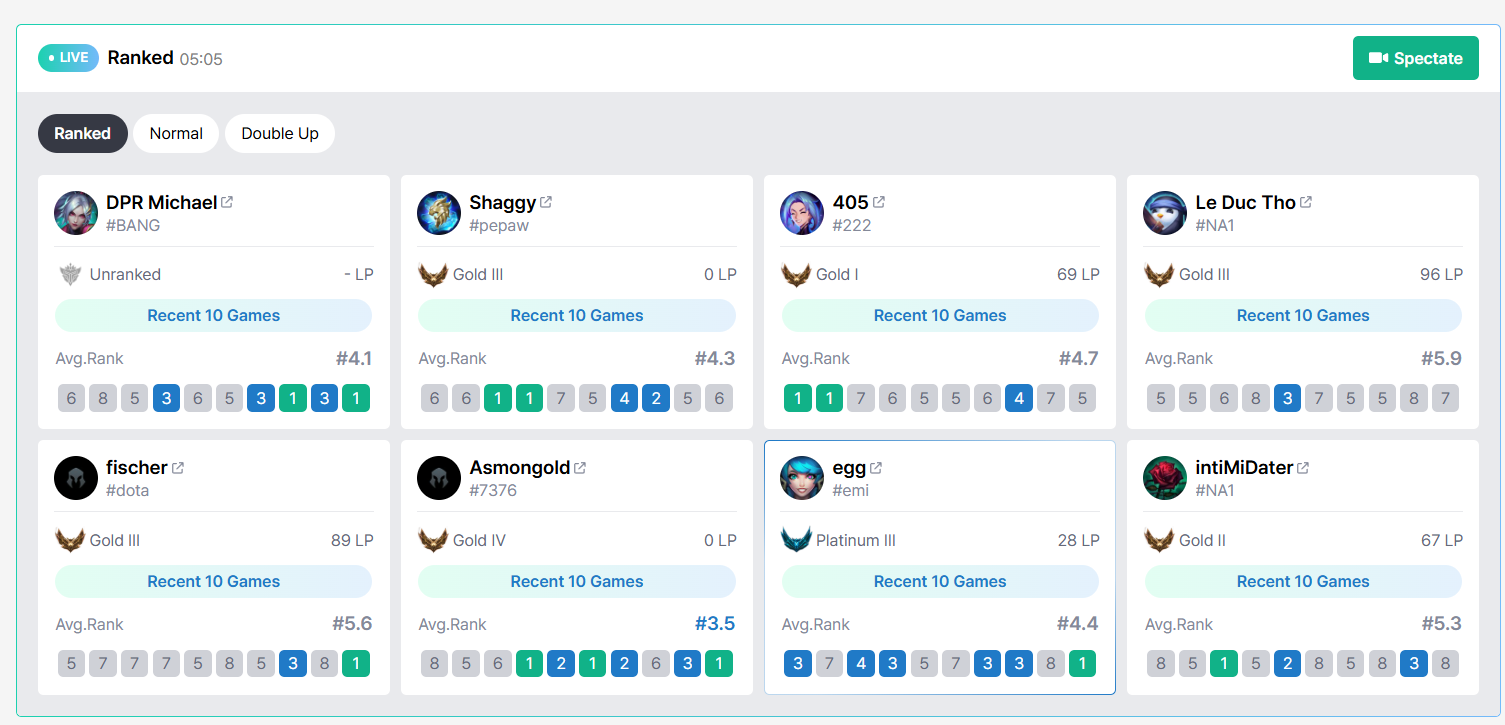This screenshot has width=1505, height=725.
Task: Show Recent 10 Games for DPR Michael
Action: (x=213, y=315)
